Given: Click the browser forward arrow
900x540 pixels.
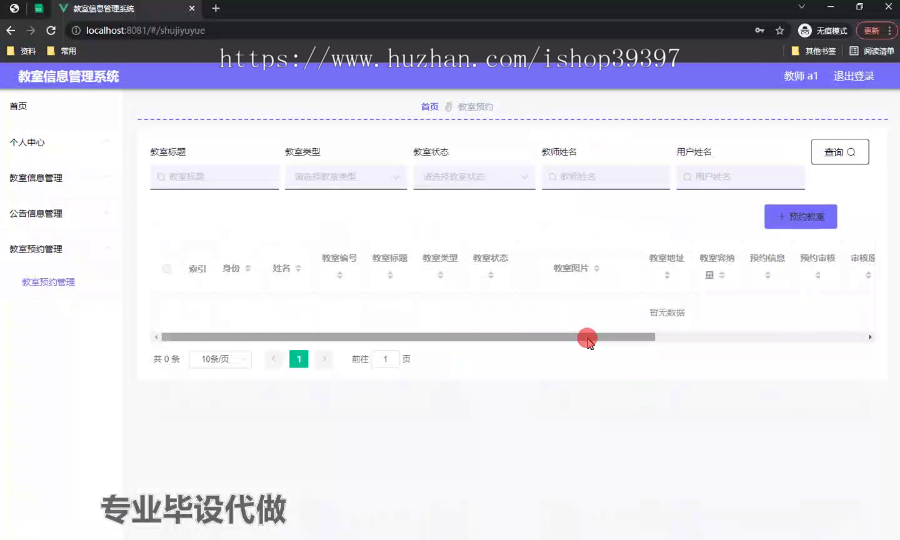Looking at the screenshot, I should click(x=30, y=30).
